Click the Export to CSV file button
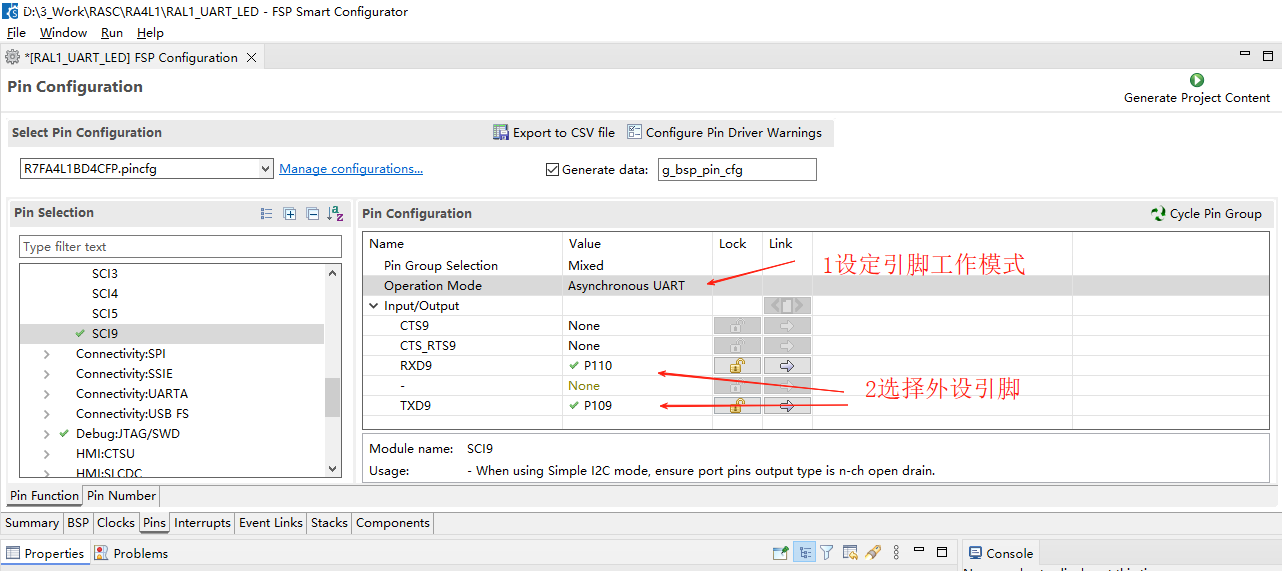 [x=554, y=132]
